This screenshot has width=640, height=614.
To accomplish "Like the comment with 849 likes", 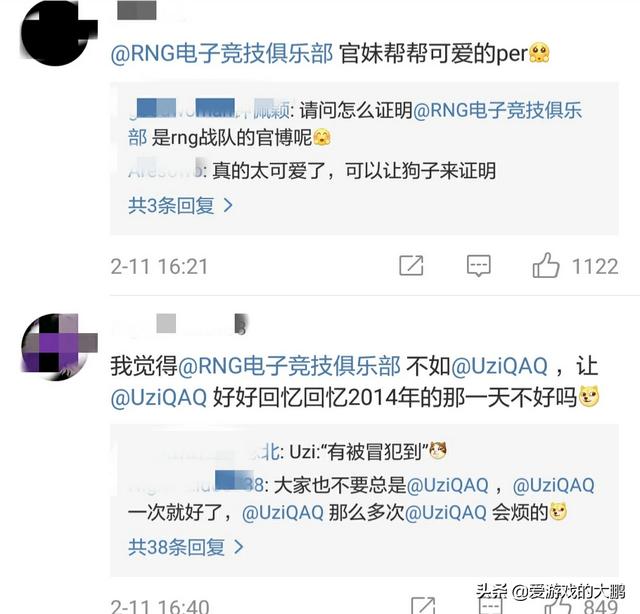I will (x=559, y=606).
